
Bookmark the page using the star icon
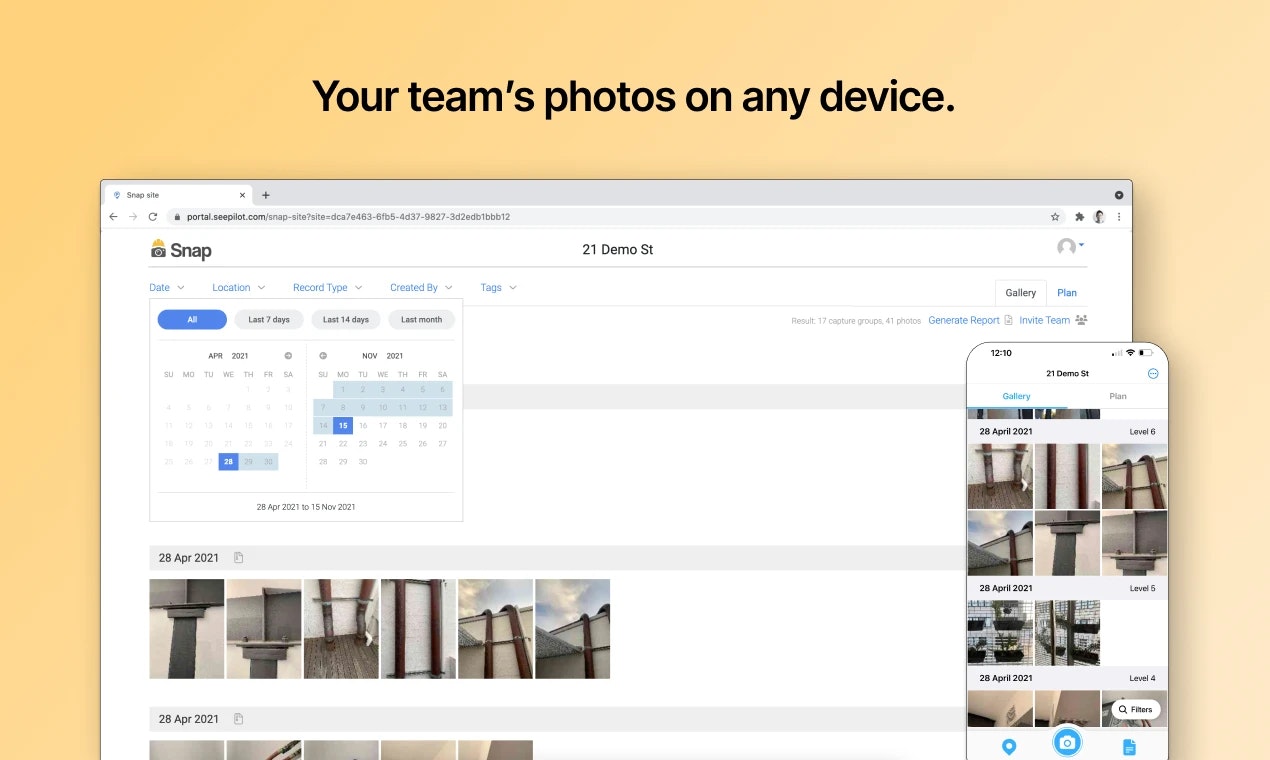pos(1055,216)
